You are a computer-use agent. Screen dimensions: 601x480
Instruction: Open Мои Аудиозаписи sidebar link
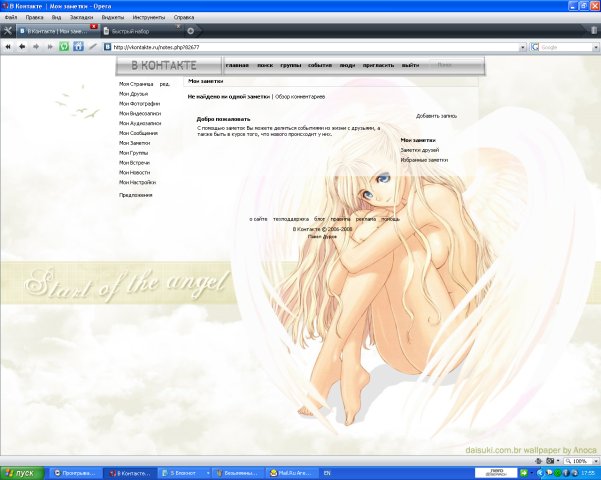140,123
